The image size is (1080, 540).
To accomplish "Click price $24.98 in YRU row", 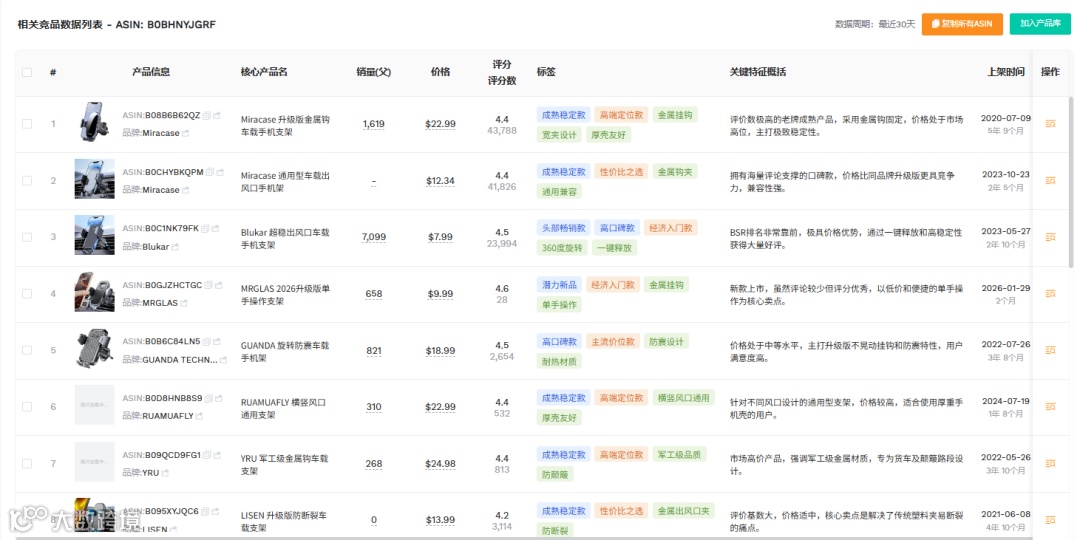I will [440, 464].
